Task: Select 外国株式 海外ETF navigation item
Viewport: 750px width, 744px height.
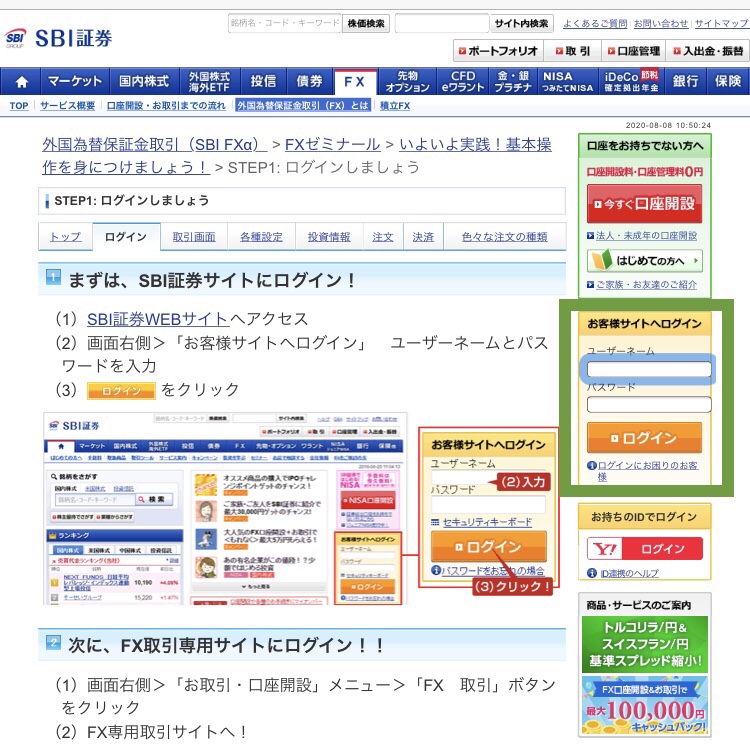Action: (x=210, y=82)
